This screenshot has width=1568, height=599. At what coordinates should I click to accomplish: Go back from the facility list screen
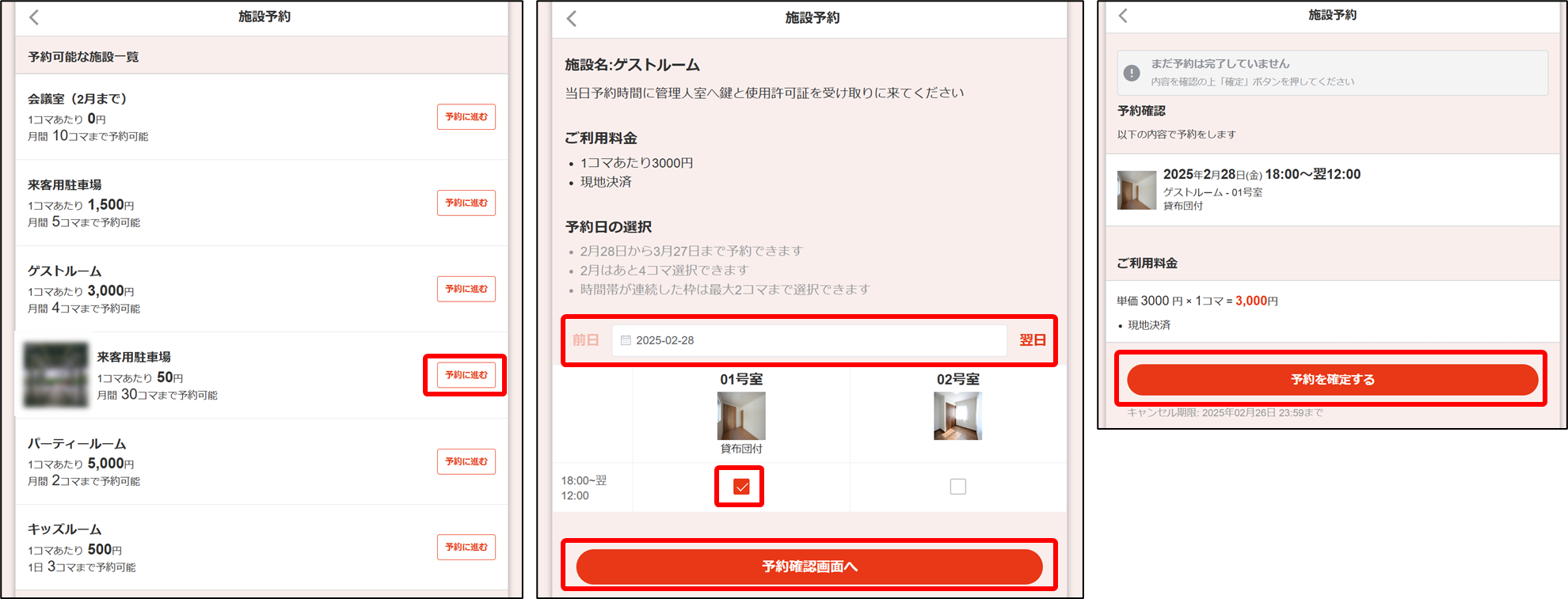tap(34, 17)
